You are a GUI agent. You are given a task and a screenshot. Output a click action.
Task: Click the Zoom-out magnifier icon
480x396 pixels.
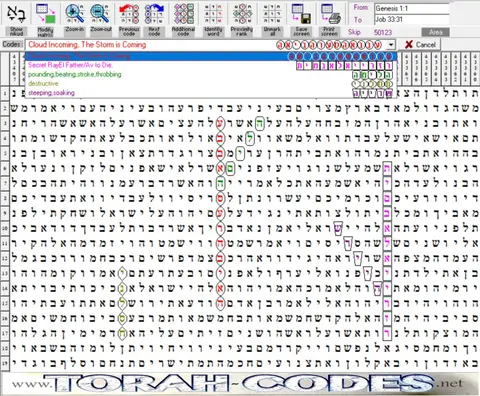coord(100,15)
